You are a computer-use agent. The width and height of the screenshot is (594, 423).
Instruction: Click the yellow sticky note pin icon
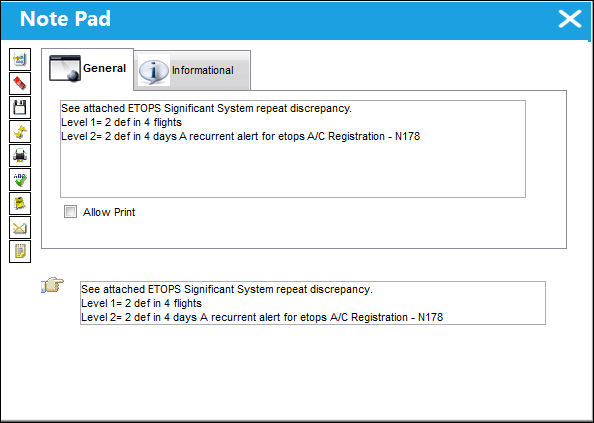pyautogui.click(x=20, y=203)
